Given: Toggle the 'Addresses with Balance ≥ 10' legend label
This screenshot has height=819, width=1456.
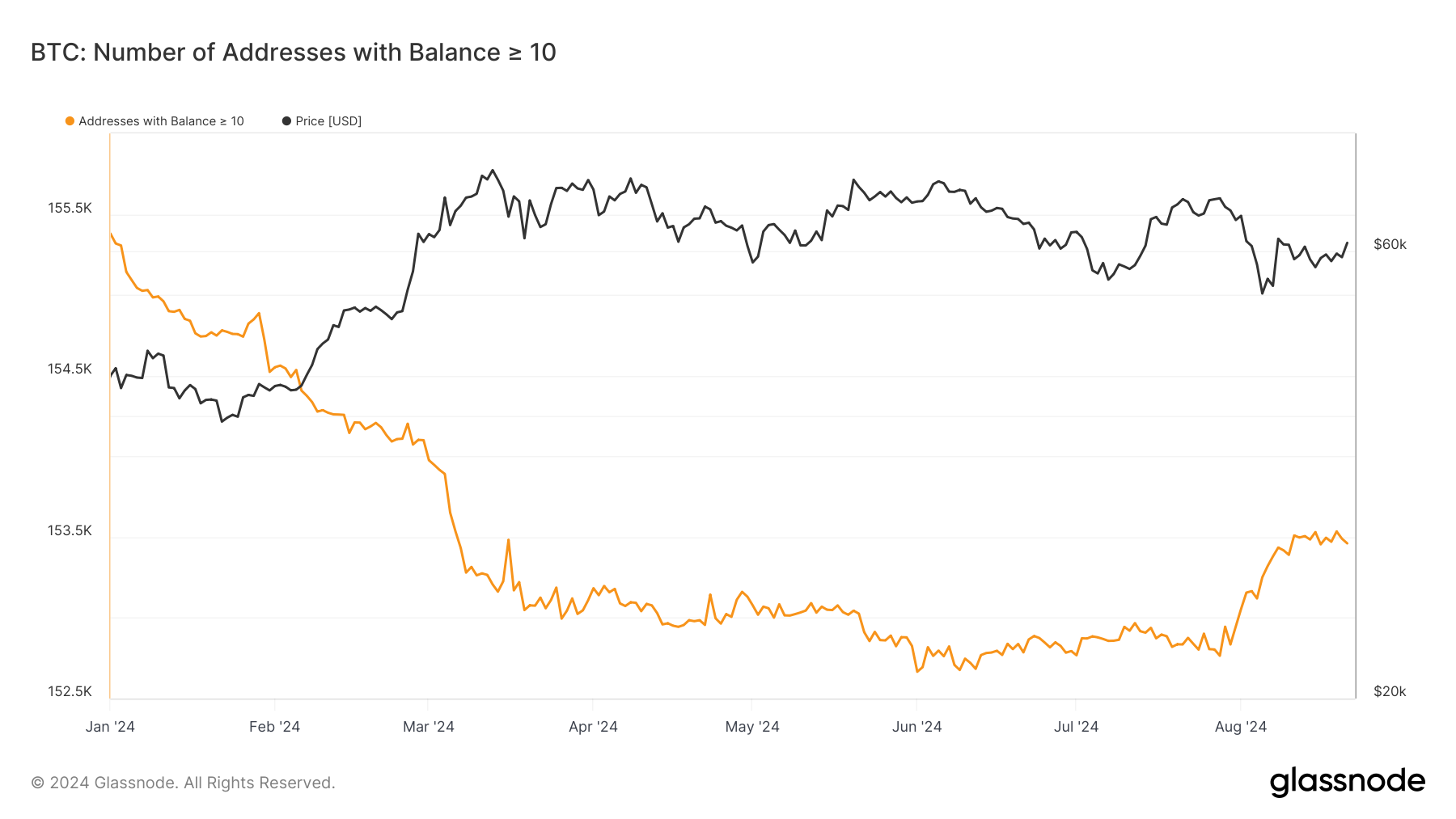Looking at the screenshot, I should [161, 121].
